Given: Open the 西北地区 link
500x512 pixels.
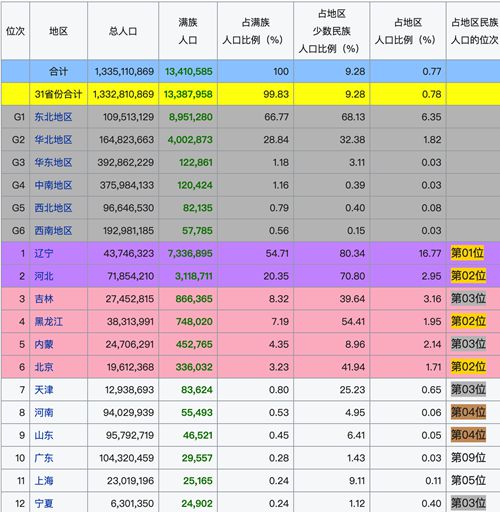Looking at the screenshot, I should (x=53, y=208).
